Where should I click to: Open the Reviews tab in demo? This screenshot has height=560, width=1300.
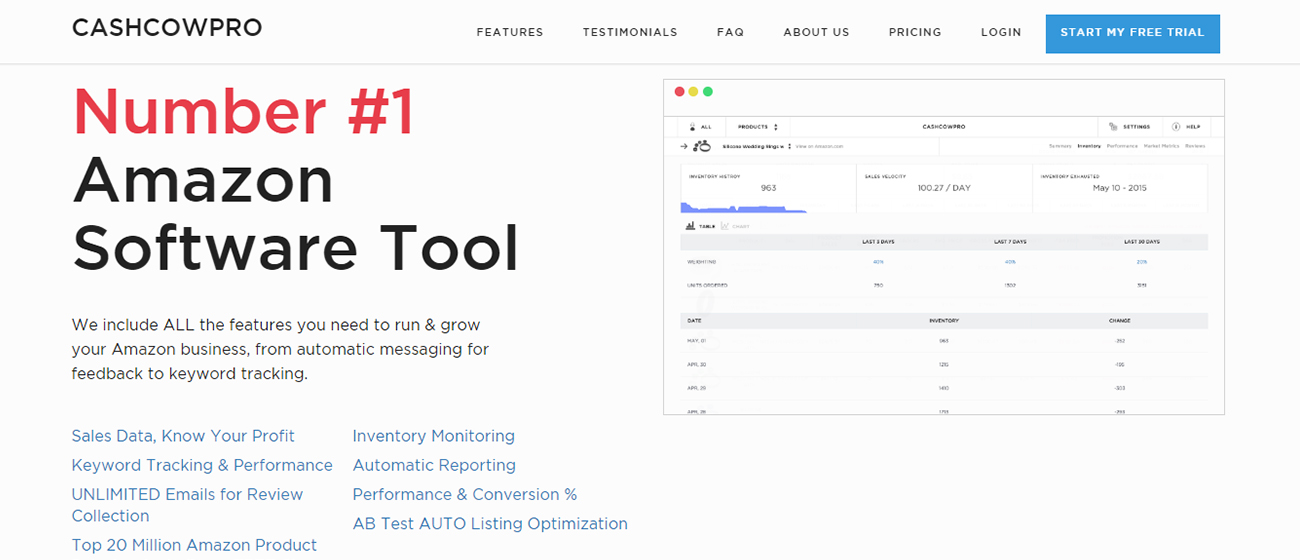pyautogui.click(x=1195, y=146)
